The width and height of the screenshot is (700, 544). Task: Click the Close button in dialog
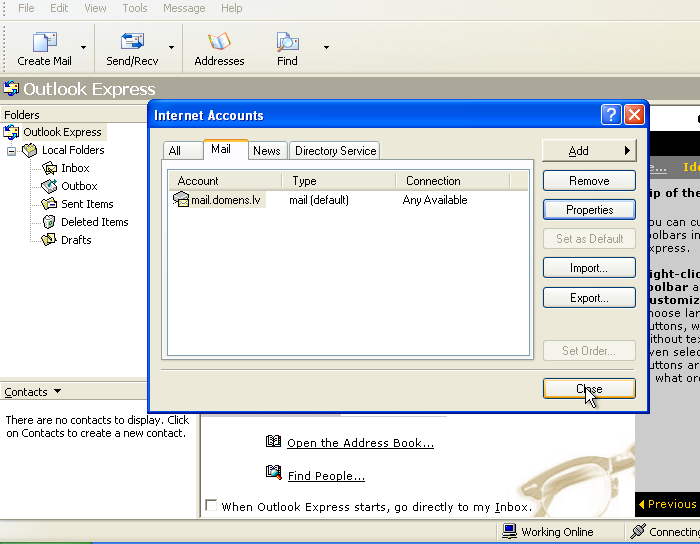589,389
